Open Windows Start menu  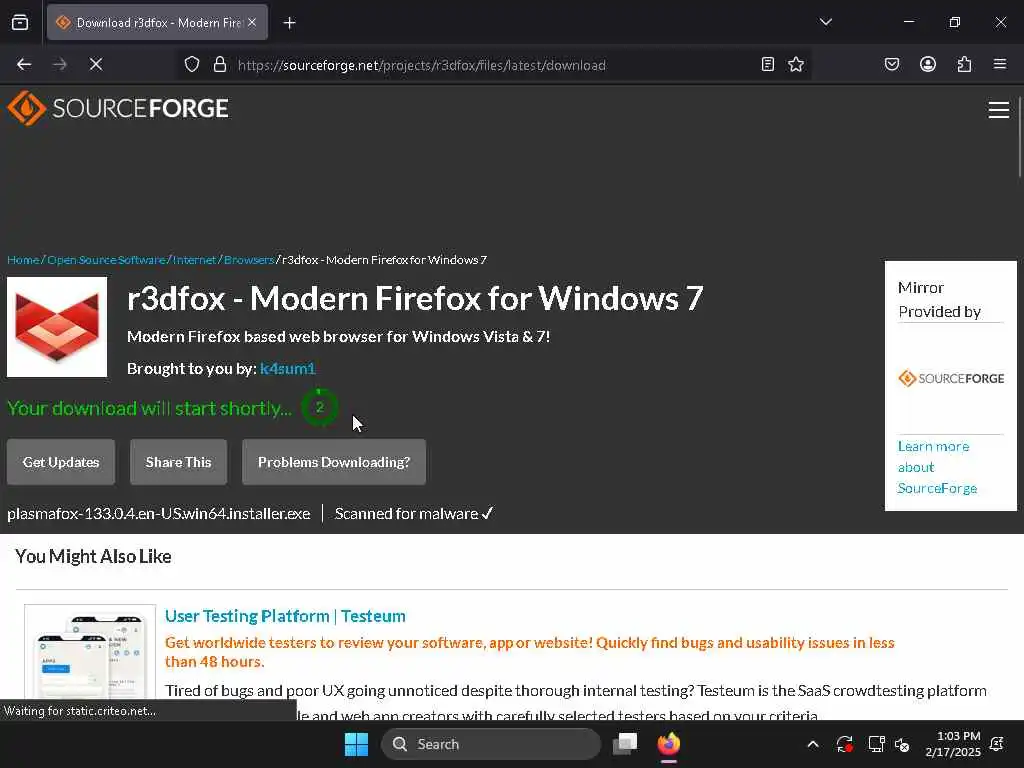point(356,744)
